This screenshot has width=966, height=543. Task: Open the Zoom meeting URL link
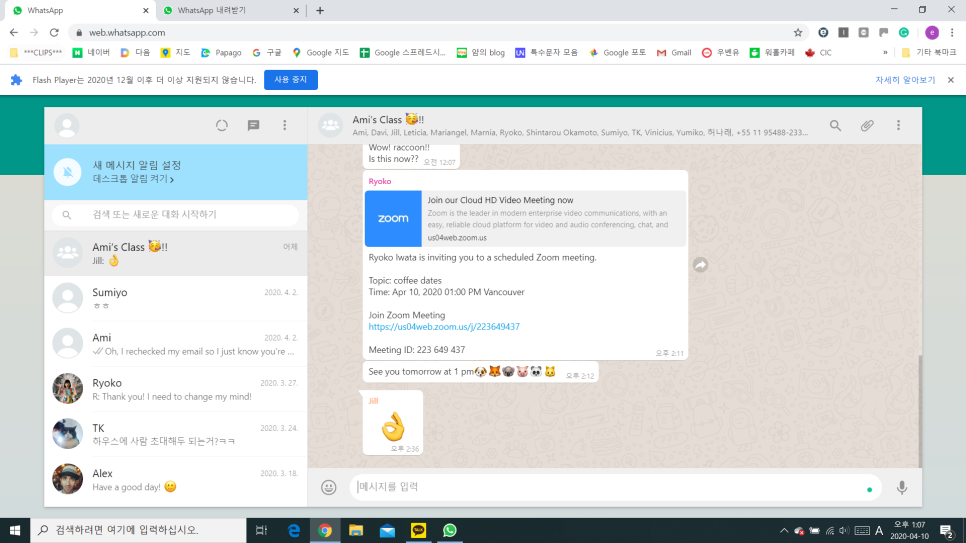[x=444, y=327]
